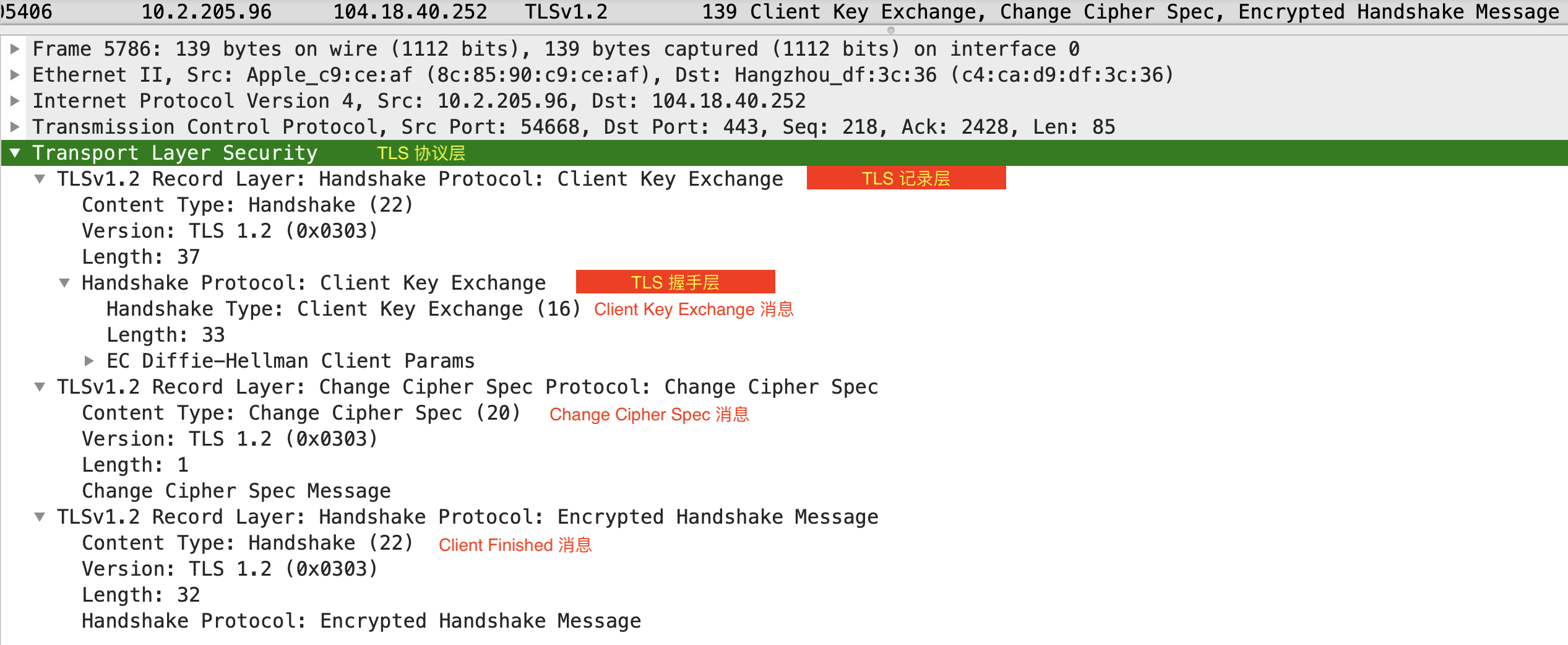Collapse the Change Cipher Spec record layer

tap(40, 386)
